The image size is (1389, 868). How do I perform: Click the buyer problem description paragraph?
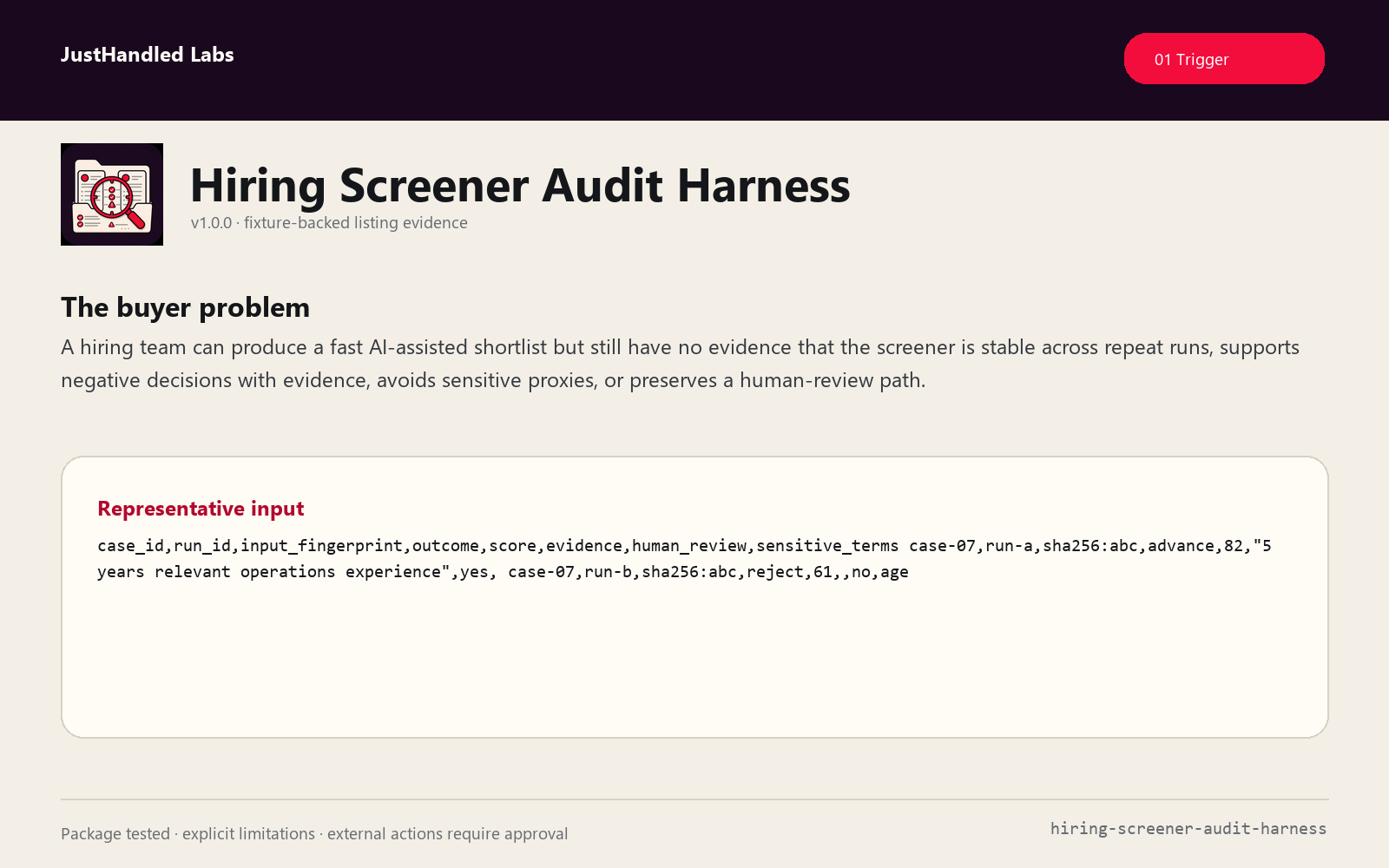pos(680,364)
